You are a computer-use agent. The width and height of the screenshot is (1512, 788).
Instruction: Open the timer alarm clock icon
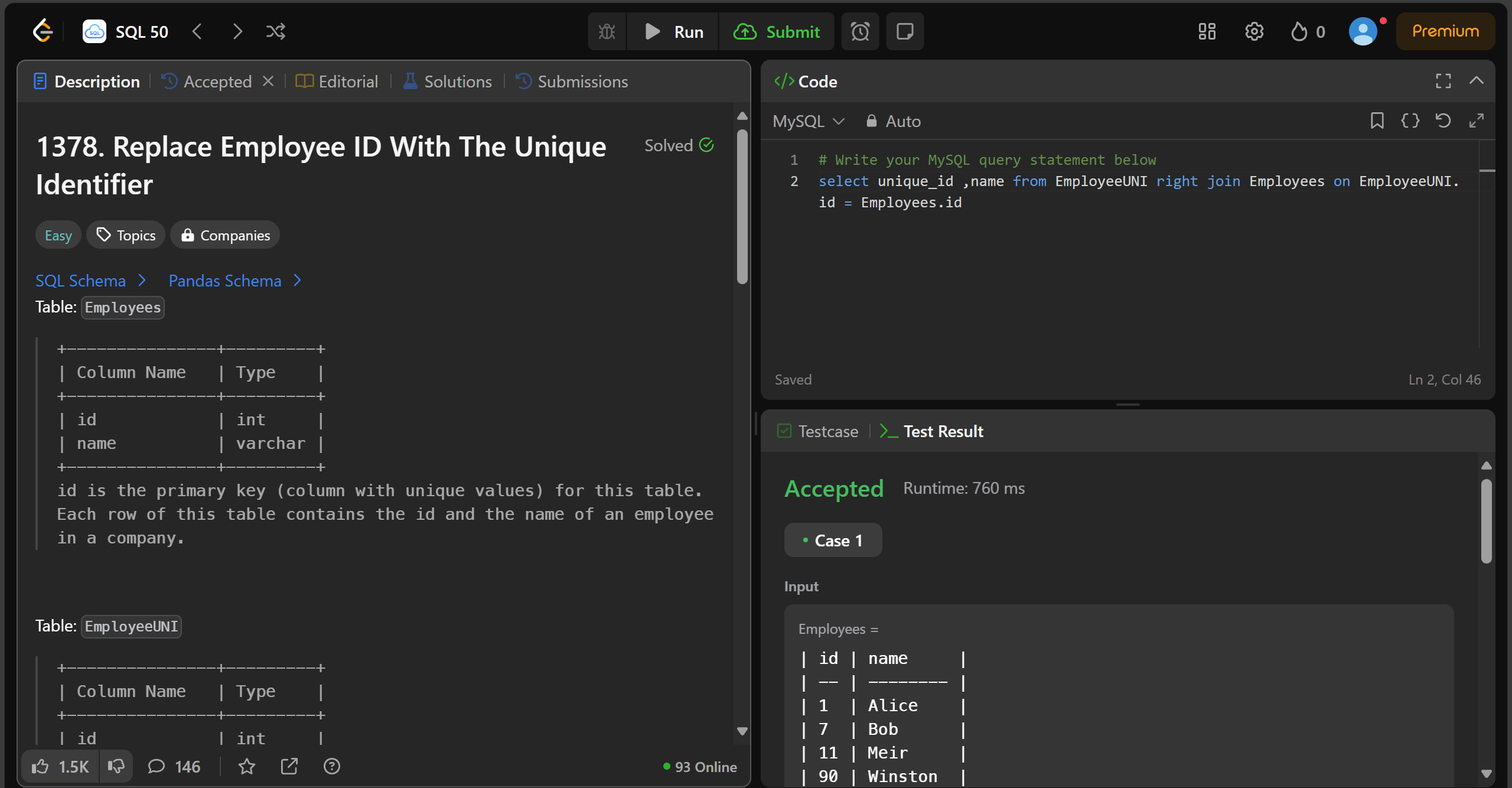coord(860,31)
